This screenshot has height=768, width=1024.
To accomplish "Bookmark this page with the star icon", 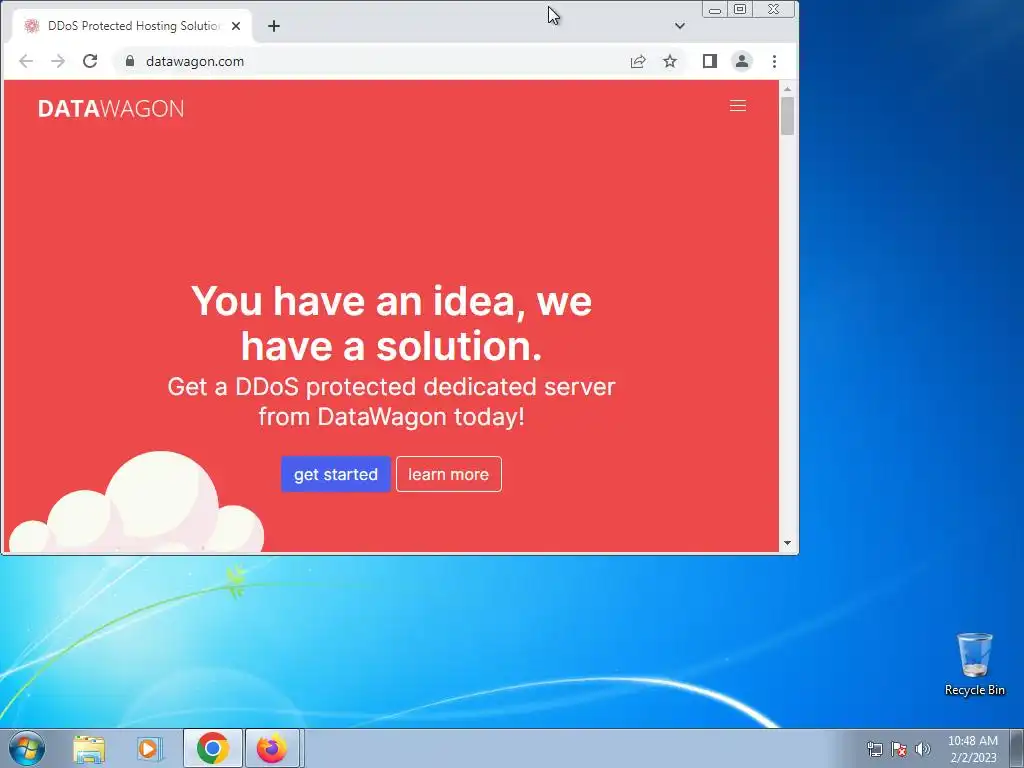I will coord(670,61).
